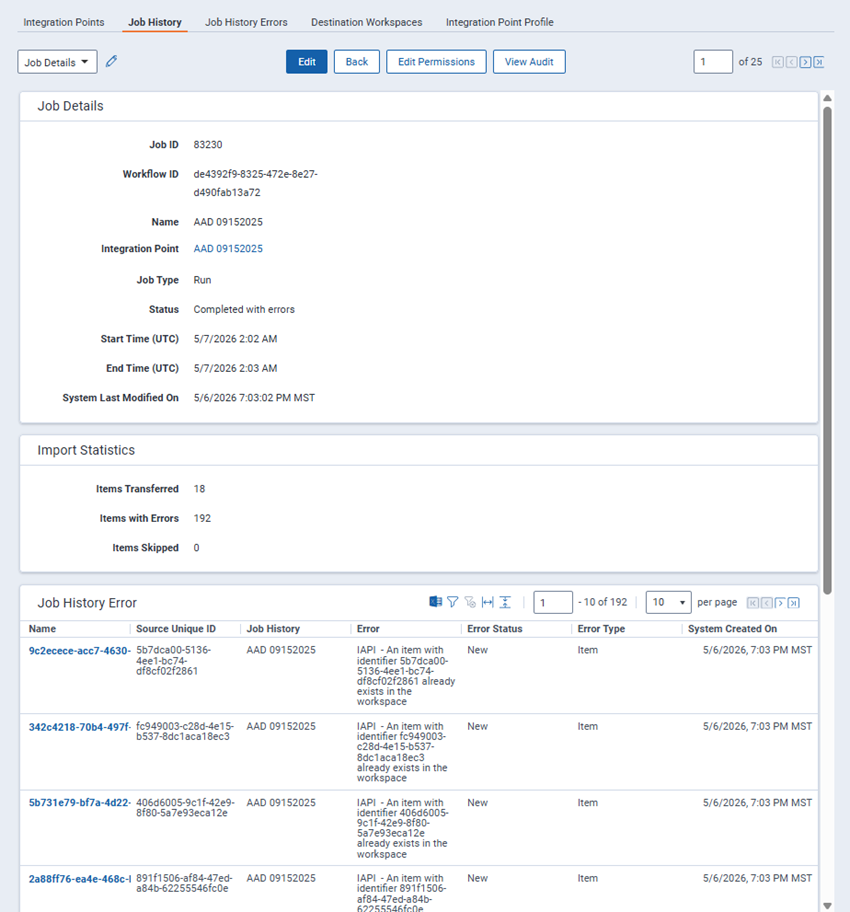Viewport: 850px width, 912px height.
Task: Open error record 342c4218-70b4-497f-
Action: (x=80, y=726)
